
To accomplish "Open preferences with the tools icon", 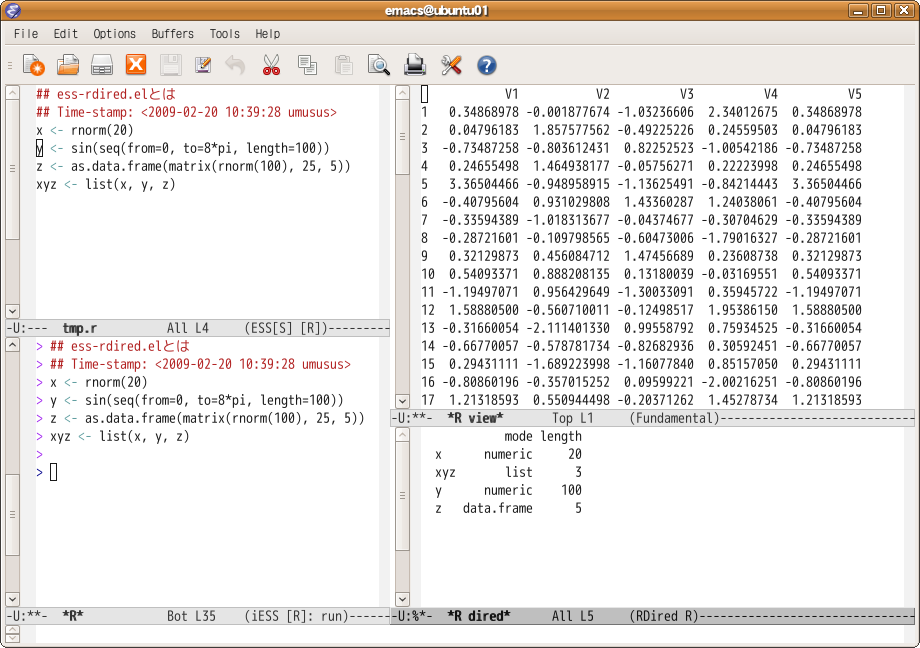I will point(451,65).
